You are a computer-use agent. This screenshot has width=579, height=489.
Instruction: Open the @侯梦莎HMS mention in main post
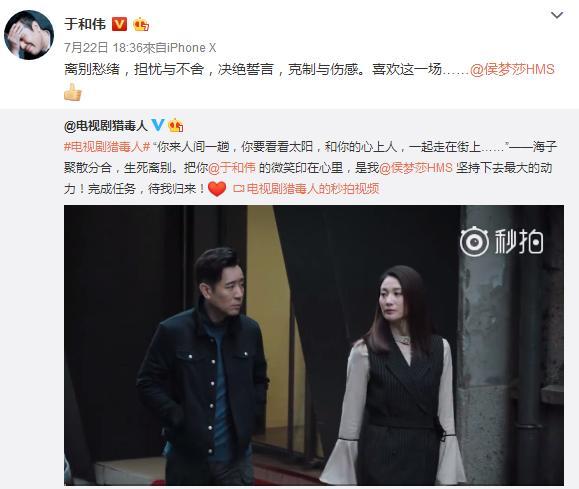coord(512,69)
